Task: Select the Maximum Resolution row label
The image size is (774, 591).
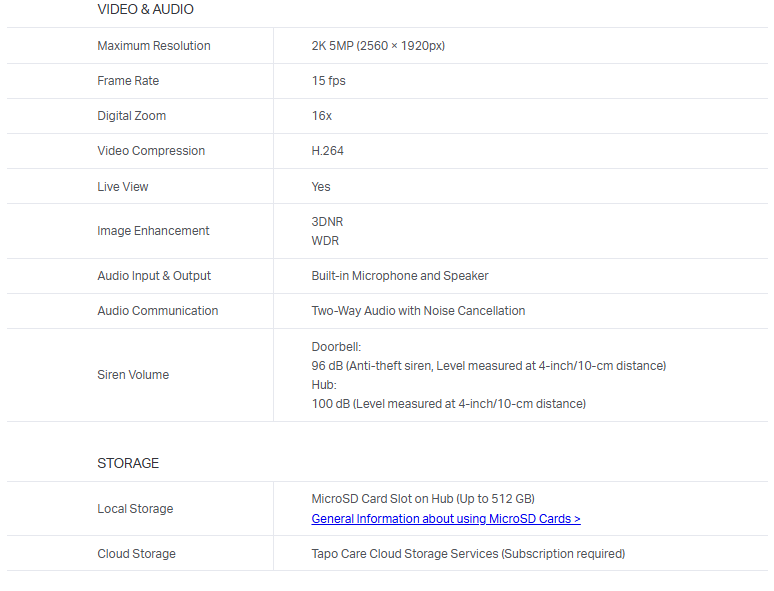Action: [x=154, y=46]
